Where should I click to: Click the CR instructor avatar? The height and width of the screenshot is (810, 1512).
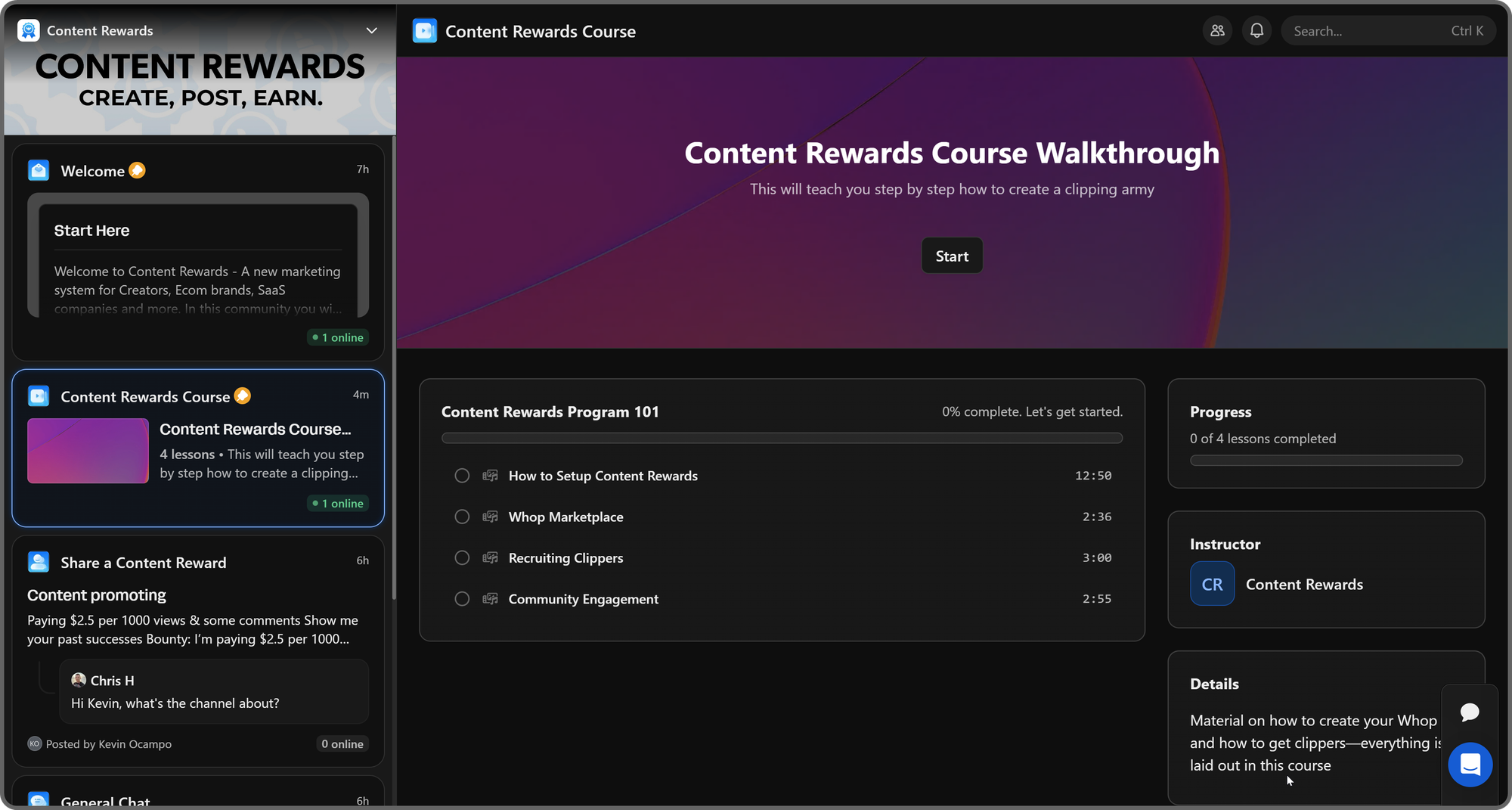[x=1212, y=584]
